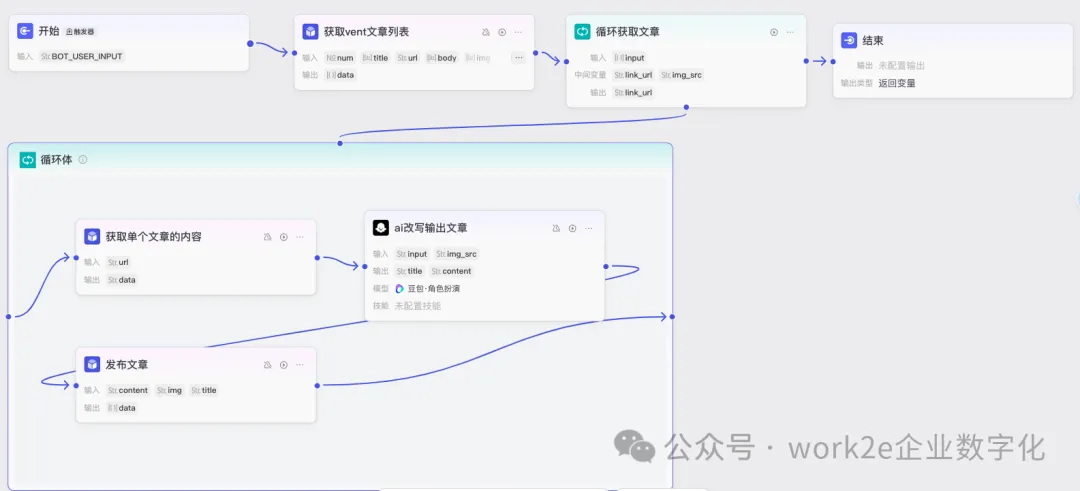Expand hidden input parameters of 获取vent文章列表

point(518,58)
